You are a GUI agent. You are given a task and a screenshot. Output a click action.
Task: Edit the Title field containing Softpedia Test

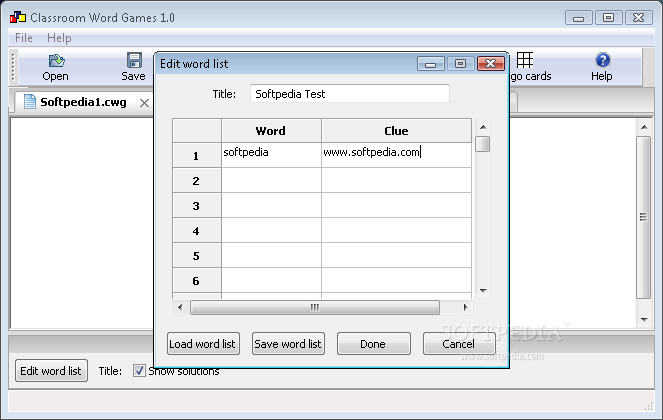[350, 93]
